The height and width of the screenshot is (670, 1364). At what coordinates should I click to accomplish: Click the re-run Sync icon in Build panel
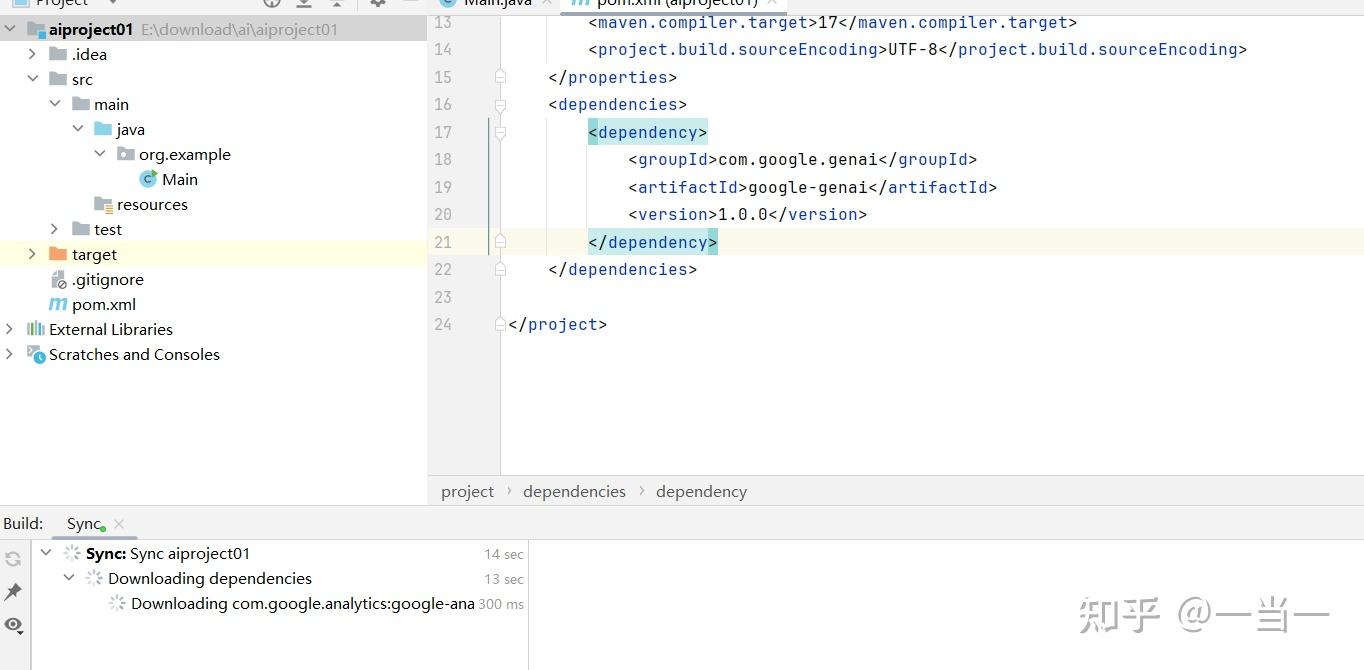tap(13, 558)
